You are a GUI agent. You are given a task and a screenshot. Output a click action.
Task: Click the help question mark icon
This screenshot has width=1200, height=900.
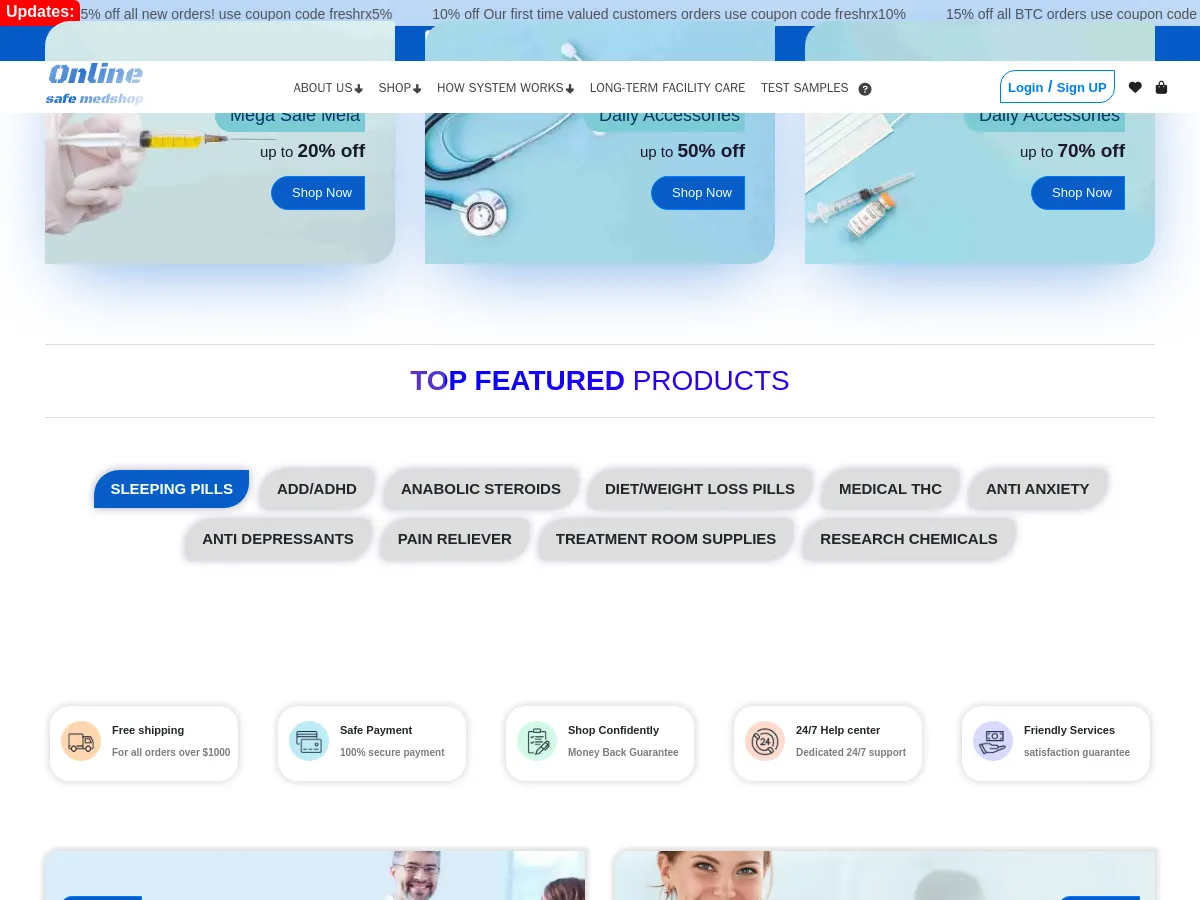click(865, 89)
